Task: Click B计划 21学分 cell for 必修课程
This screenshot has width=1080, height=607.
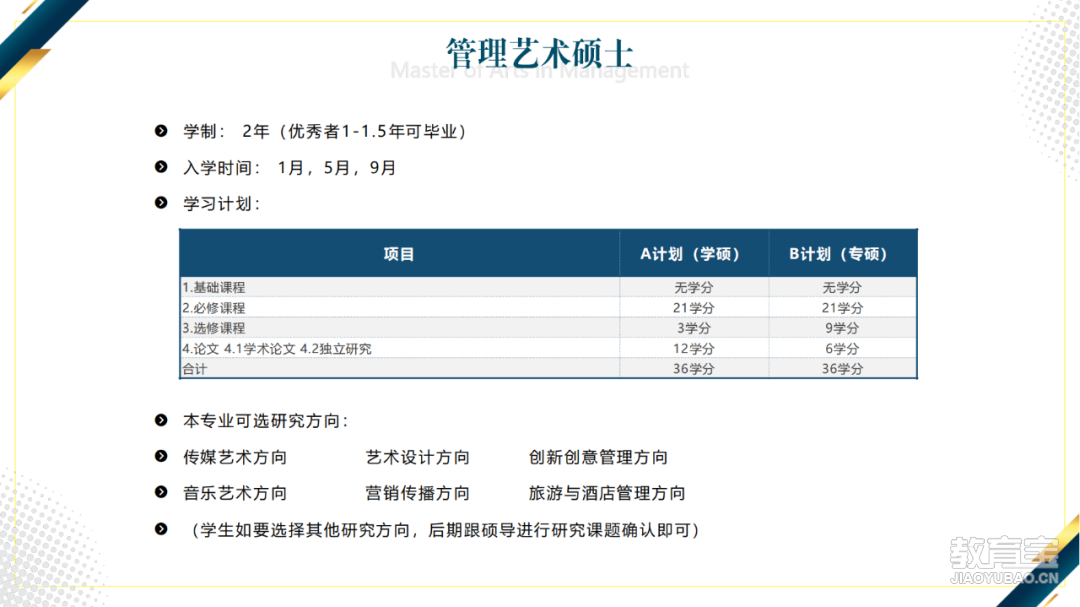Action: click(x=842, y=308)
